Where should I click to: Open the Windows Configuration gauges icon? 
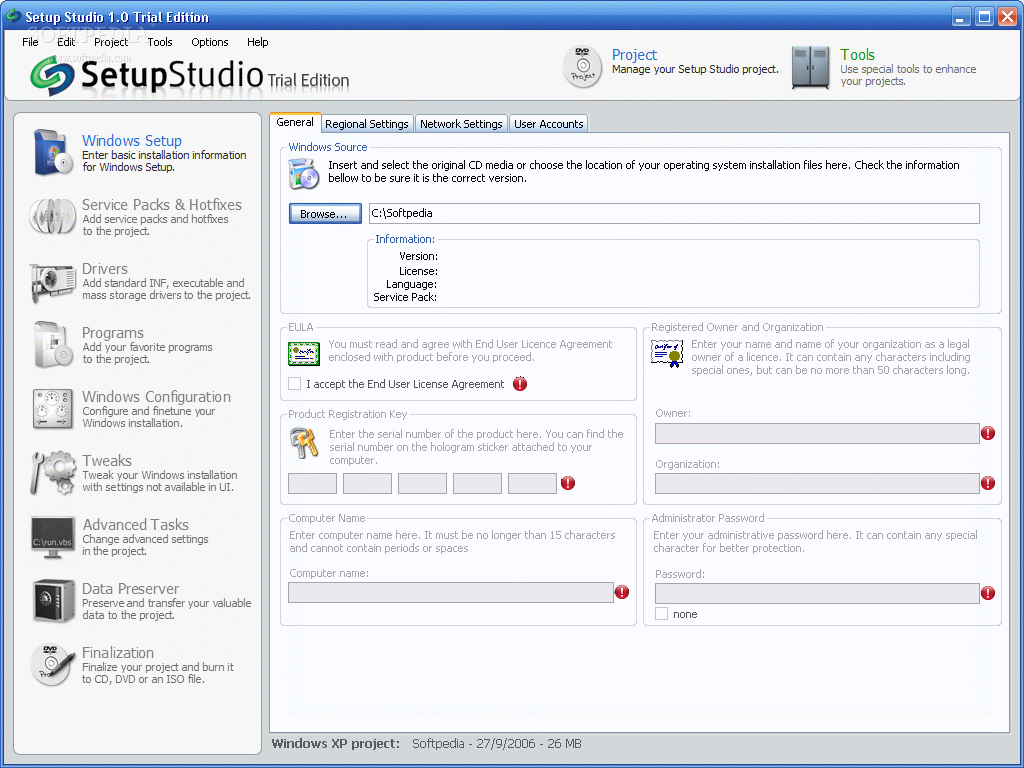[53, 409]
